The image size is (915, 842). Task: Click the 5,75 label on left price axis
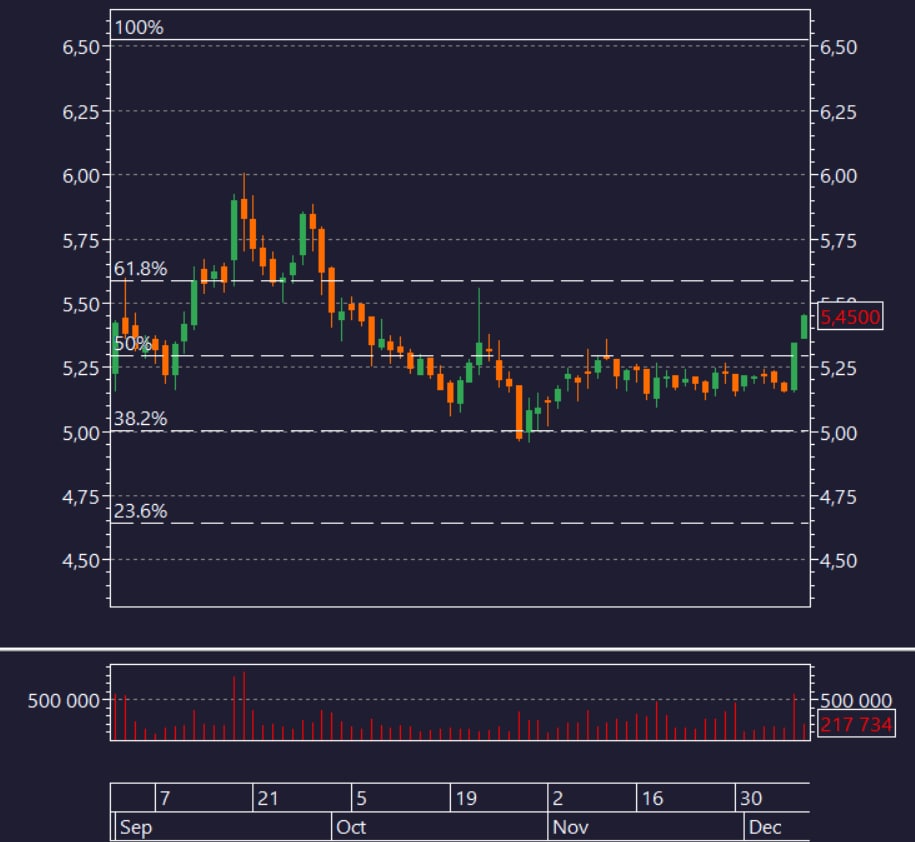(x=81, y=240)
